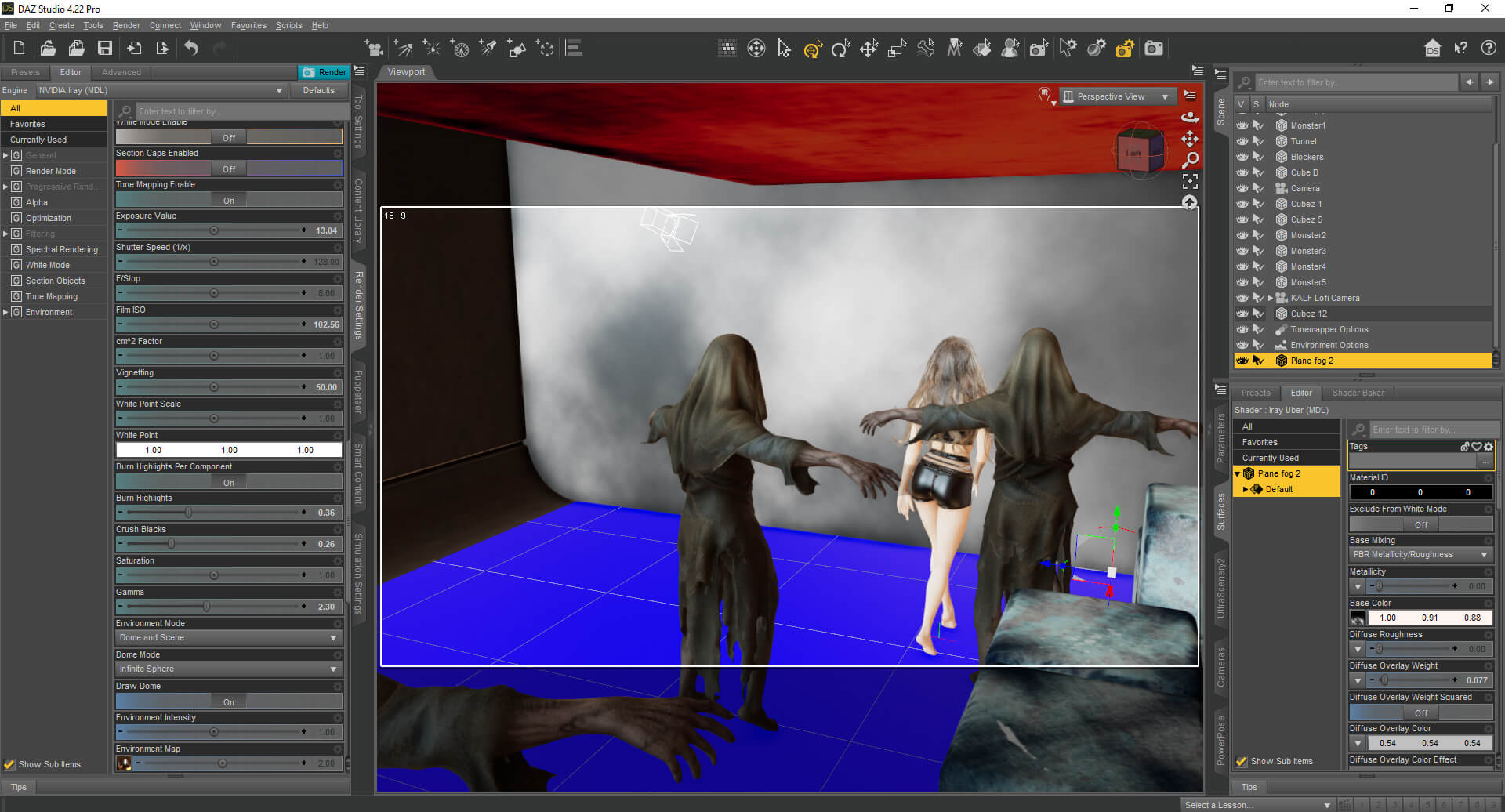Open the Base Mixing PBR Metallicity/Roughness dropdown
This screenshot has width=1505, height=812.
(1420, 554)
